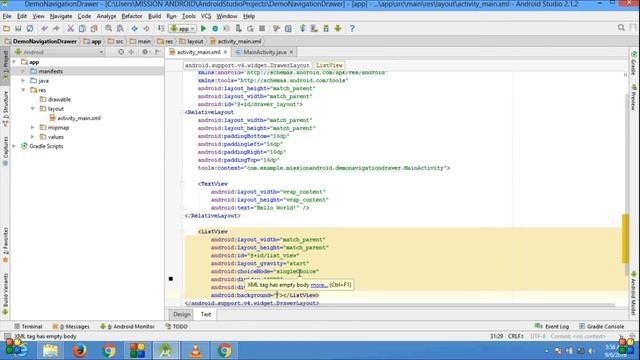Image resolution: width=640 pixels, height=360 pixels.
Task: Click the Undo arrow icon
Action: click(x=44, y=29)
